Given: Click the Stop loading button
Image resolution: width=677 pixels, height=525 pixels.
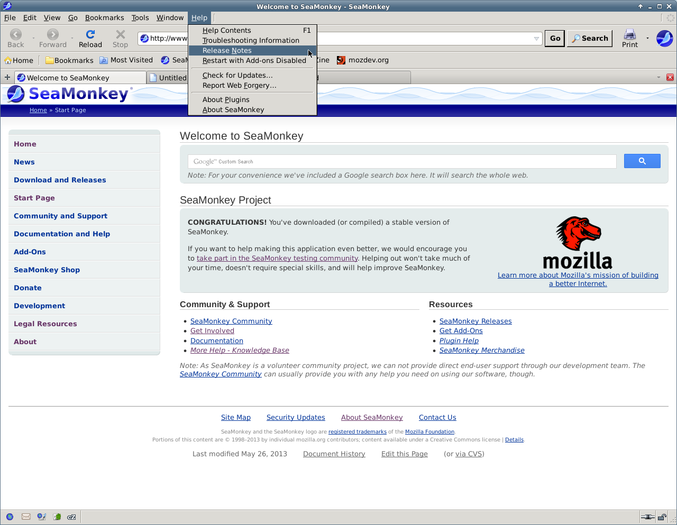Looking at the screenshot, I should coord(120,38).
